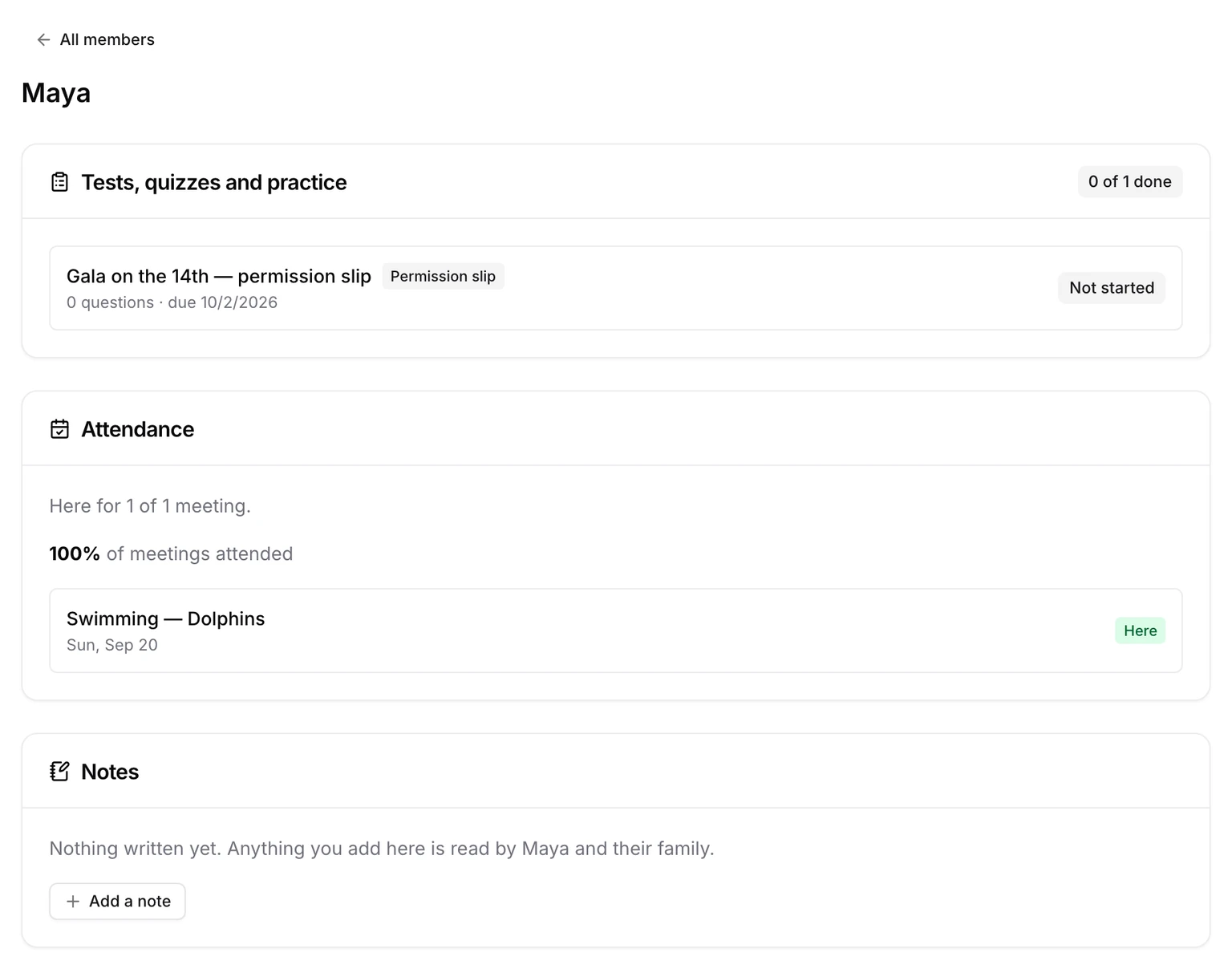Click the plus icon in Add a note

pyautogui.click(x=73, y=902)
